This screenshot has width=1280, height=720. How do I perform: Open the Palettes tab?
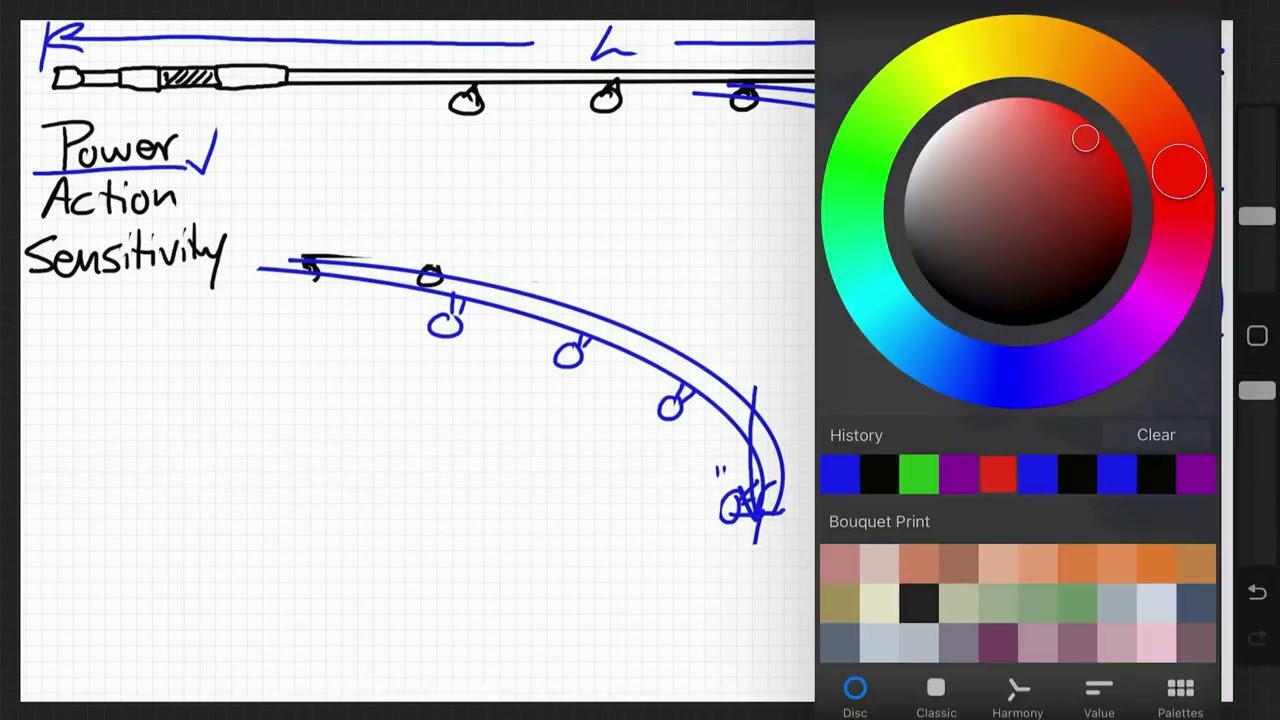tap(1180, 697)
